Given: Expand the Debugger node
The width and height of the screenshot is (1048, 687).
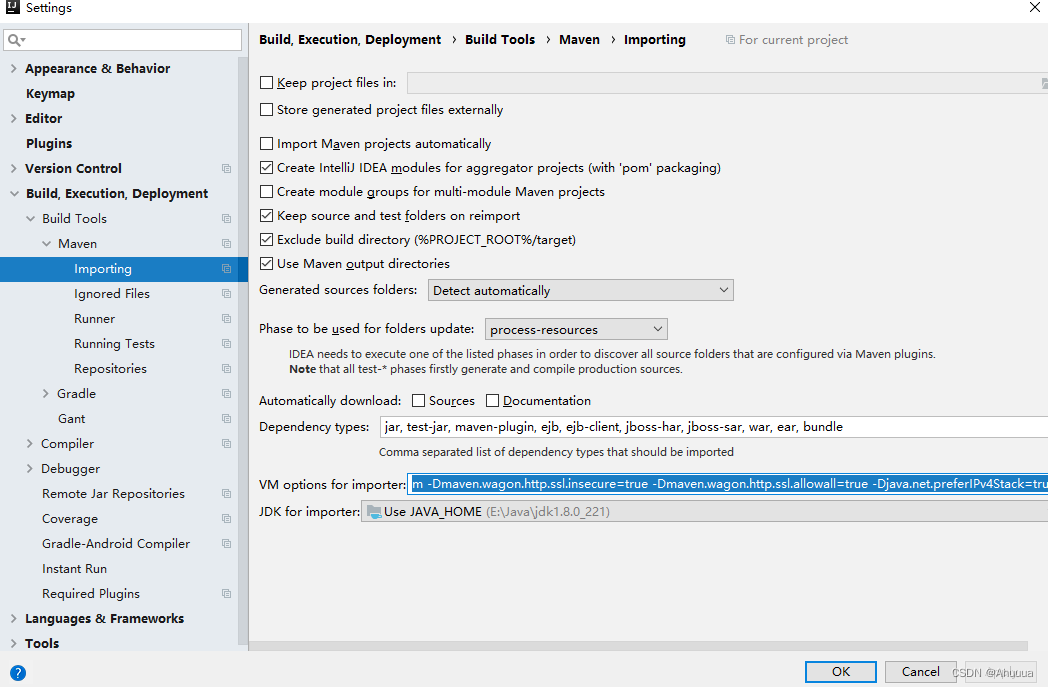Looking at the screenshot, I should click(29, 468).
